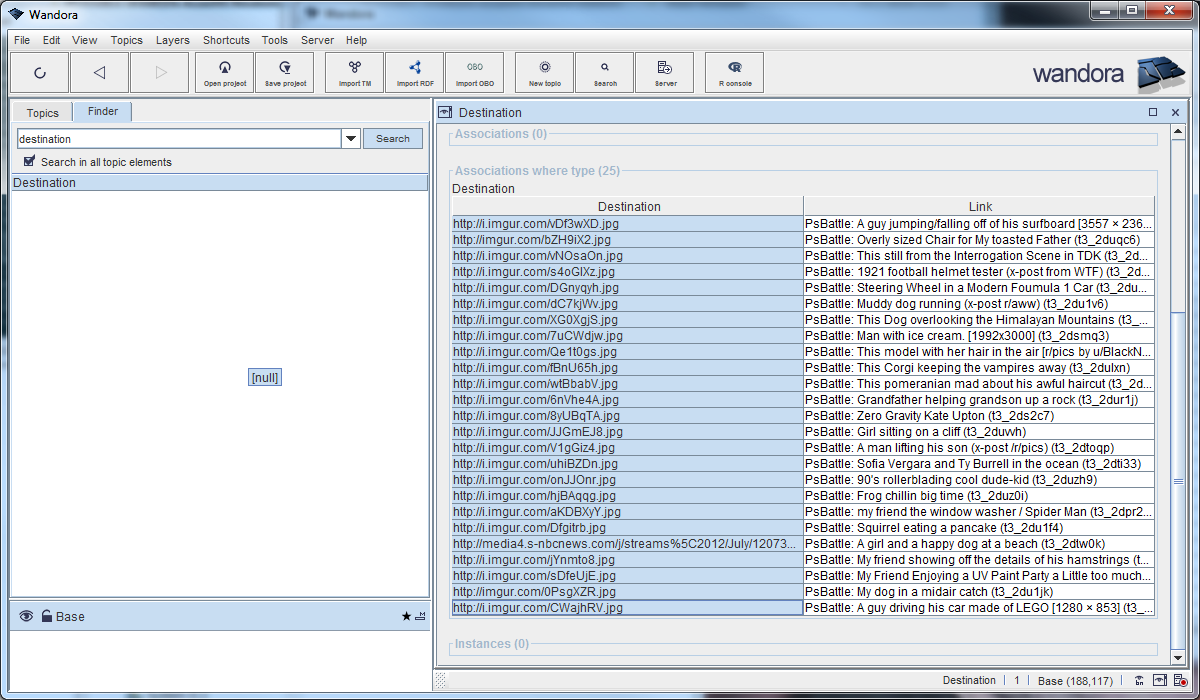Toggle the lock on the Base layer
Image resolution: width=1200 pixels, height=700 pixels.
(46, 617)
